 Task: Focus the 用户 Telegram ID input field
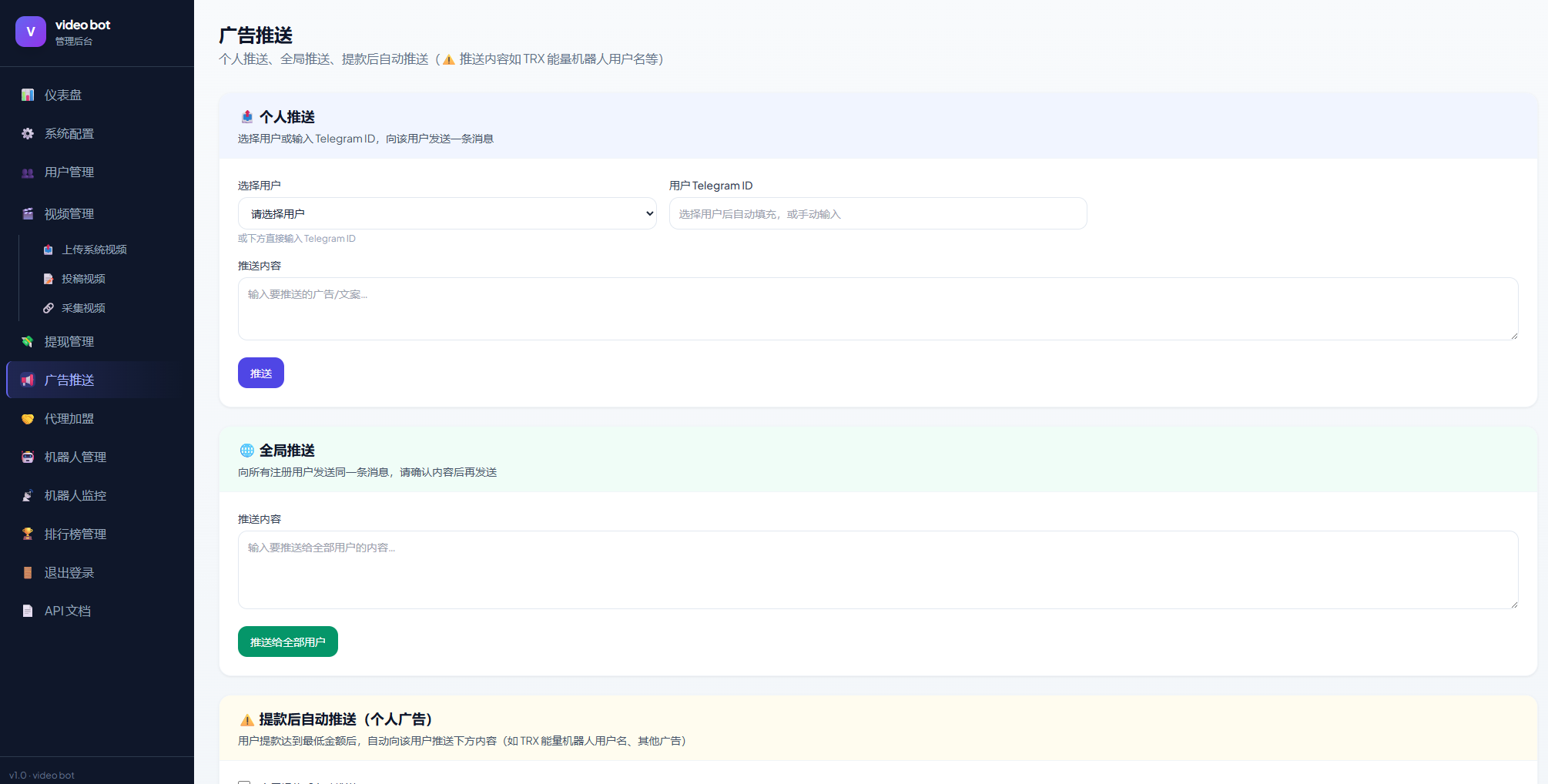tap(878, 213)
